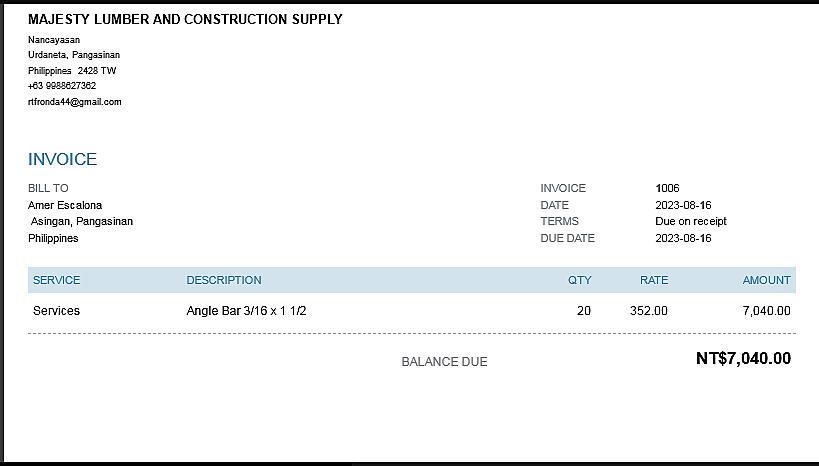Click the AMOUNT column header

(766, 280)
